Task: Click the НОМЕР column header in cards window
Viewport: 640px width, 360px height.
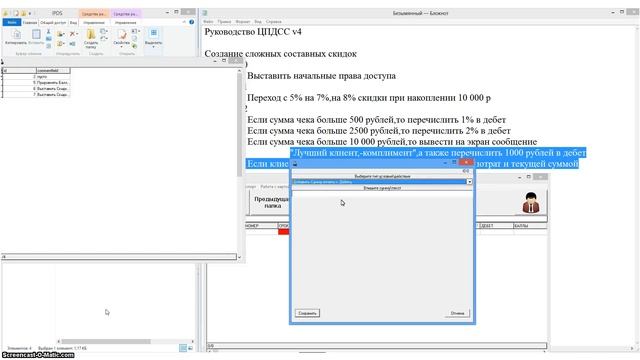Action: [261, 226]
